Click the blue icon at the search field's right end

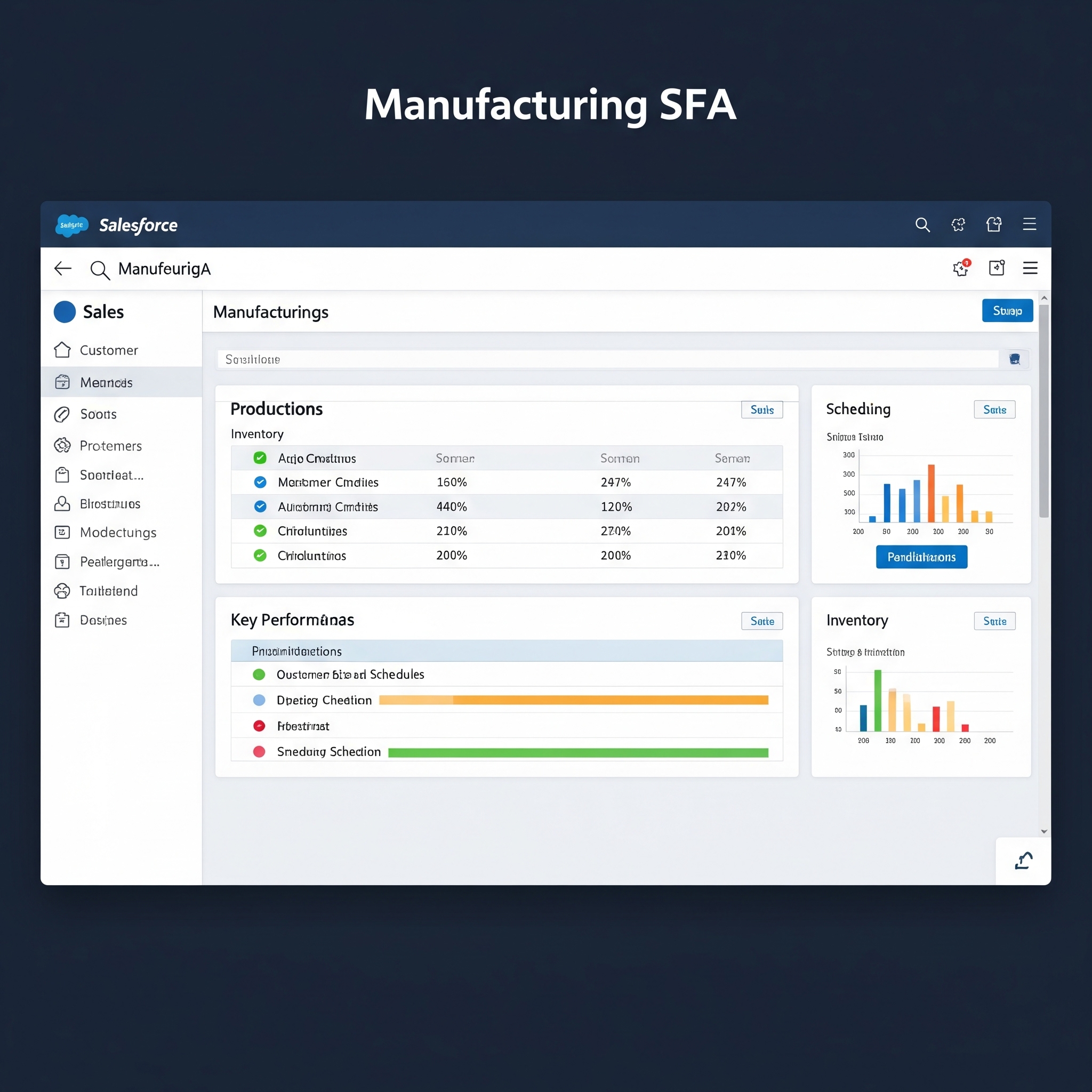(1015, 359)
